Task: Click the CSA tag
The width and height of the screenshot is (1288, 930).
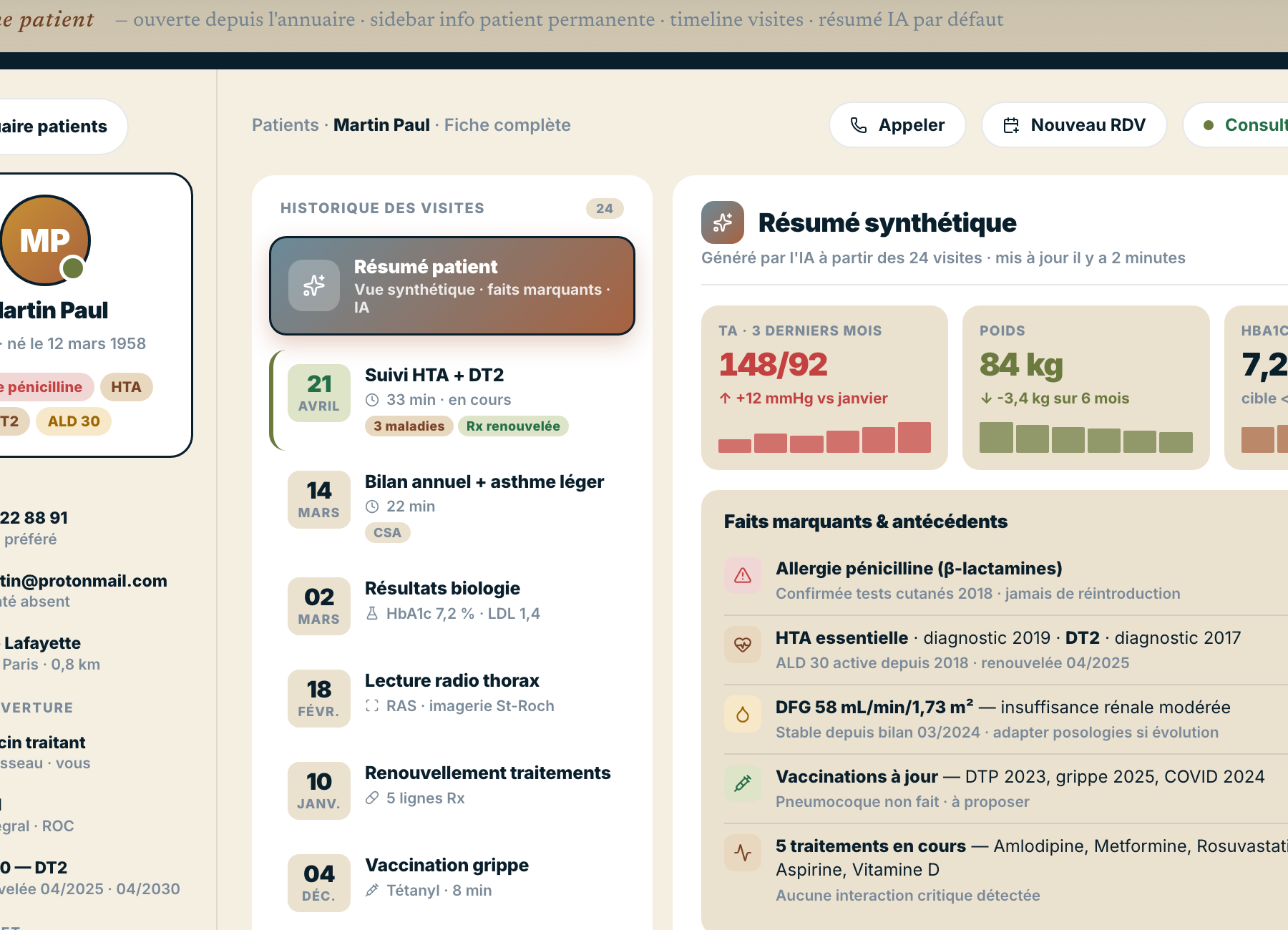Action: pyautogui.click(x=387, y=533)
